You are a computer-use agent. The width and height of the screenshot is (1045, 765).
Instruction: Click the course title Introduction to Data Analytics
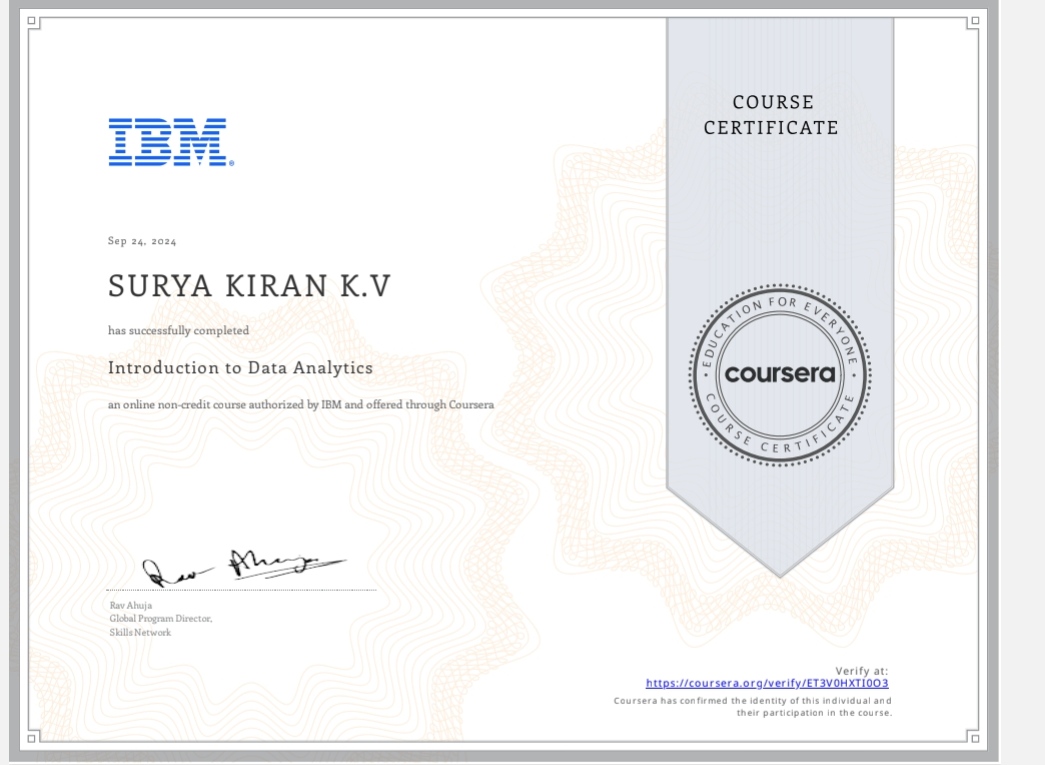[x=241, y=368]
